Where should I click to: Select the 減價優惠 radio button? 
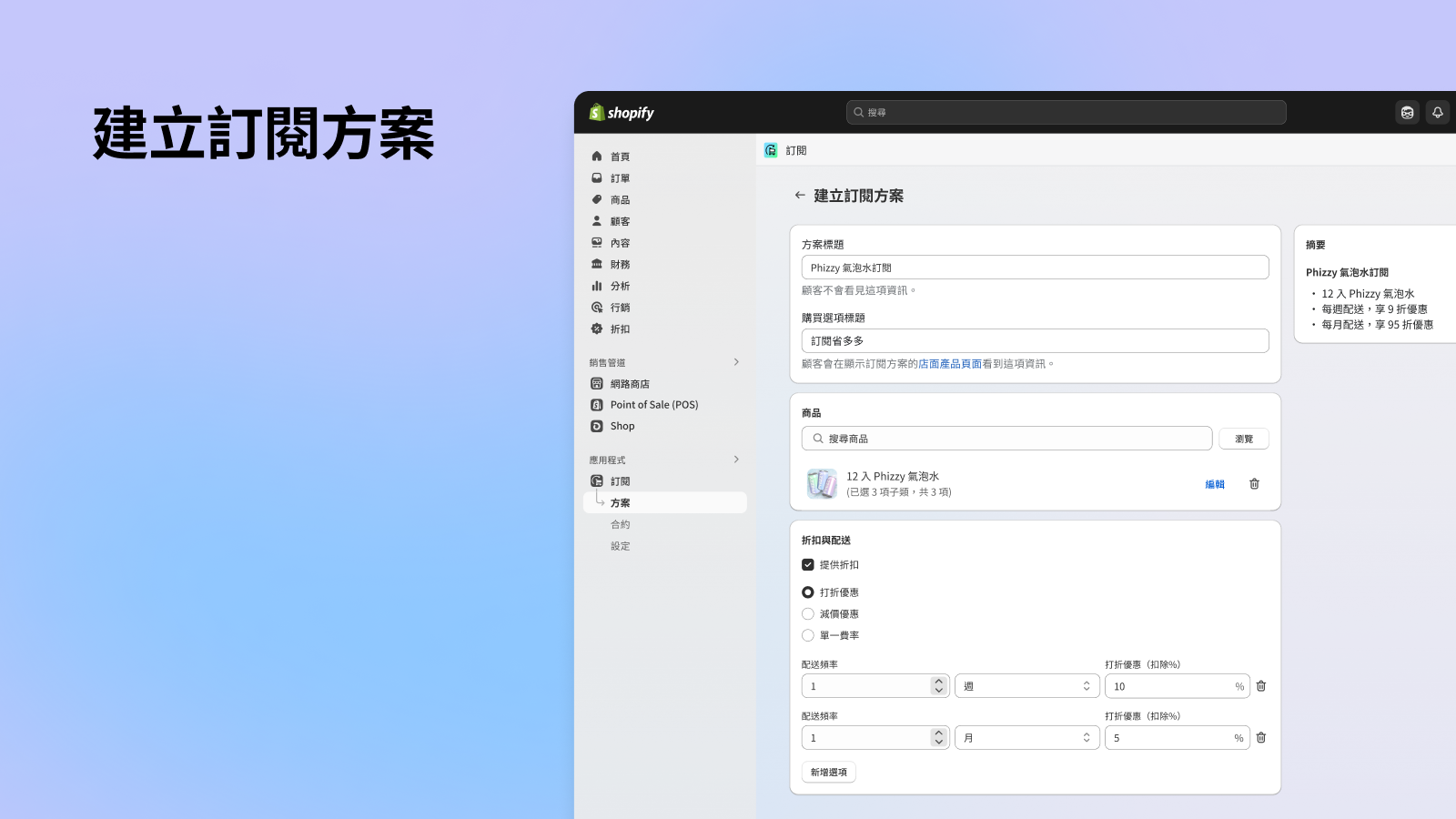[808, 614]
